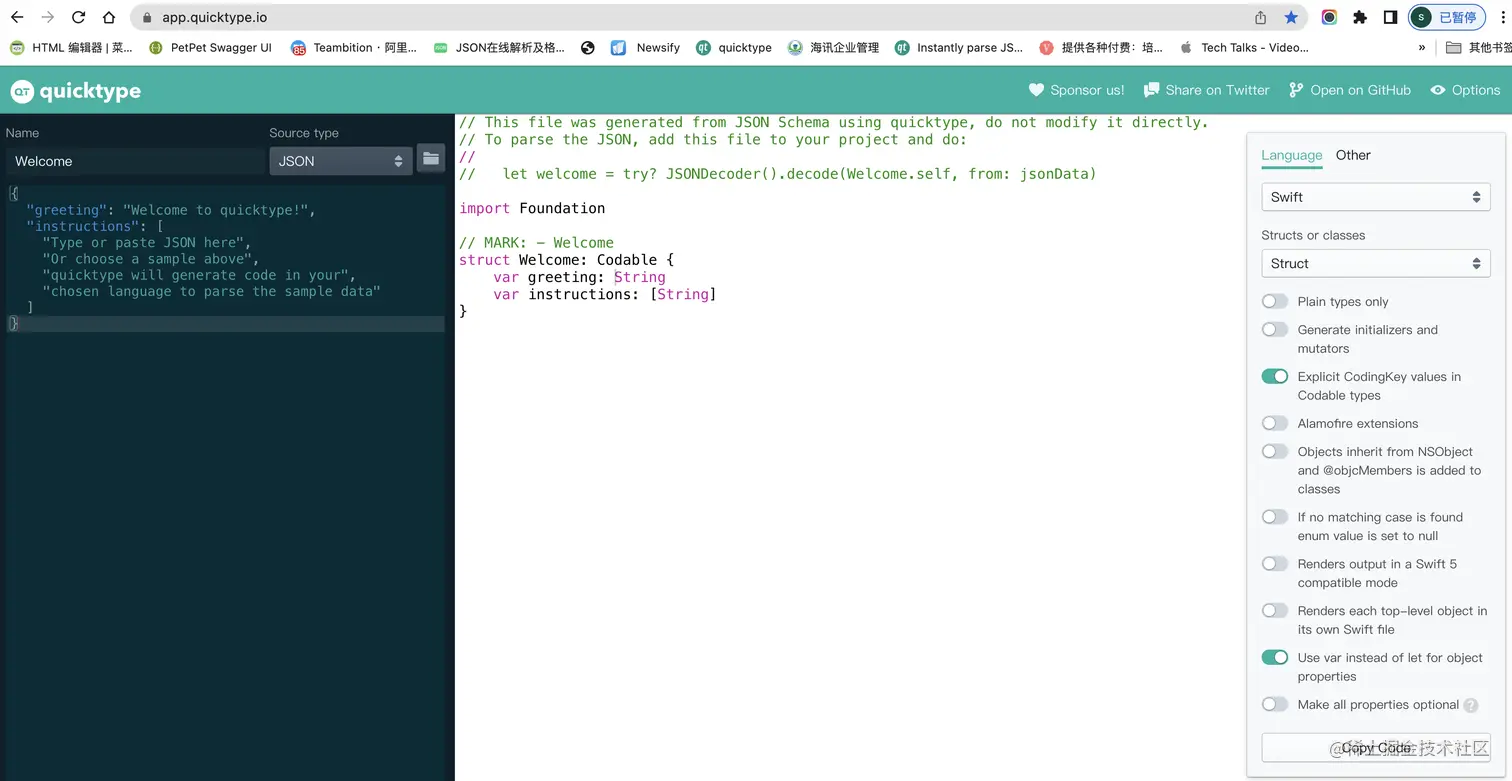Open the Source type JSON dropdown
1512x781 pixels.
pos(341,161)
